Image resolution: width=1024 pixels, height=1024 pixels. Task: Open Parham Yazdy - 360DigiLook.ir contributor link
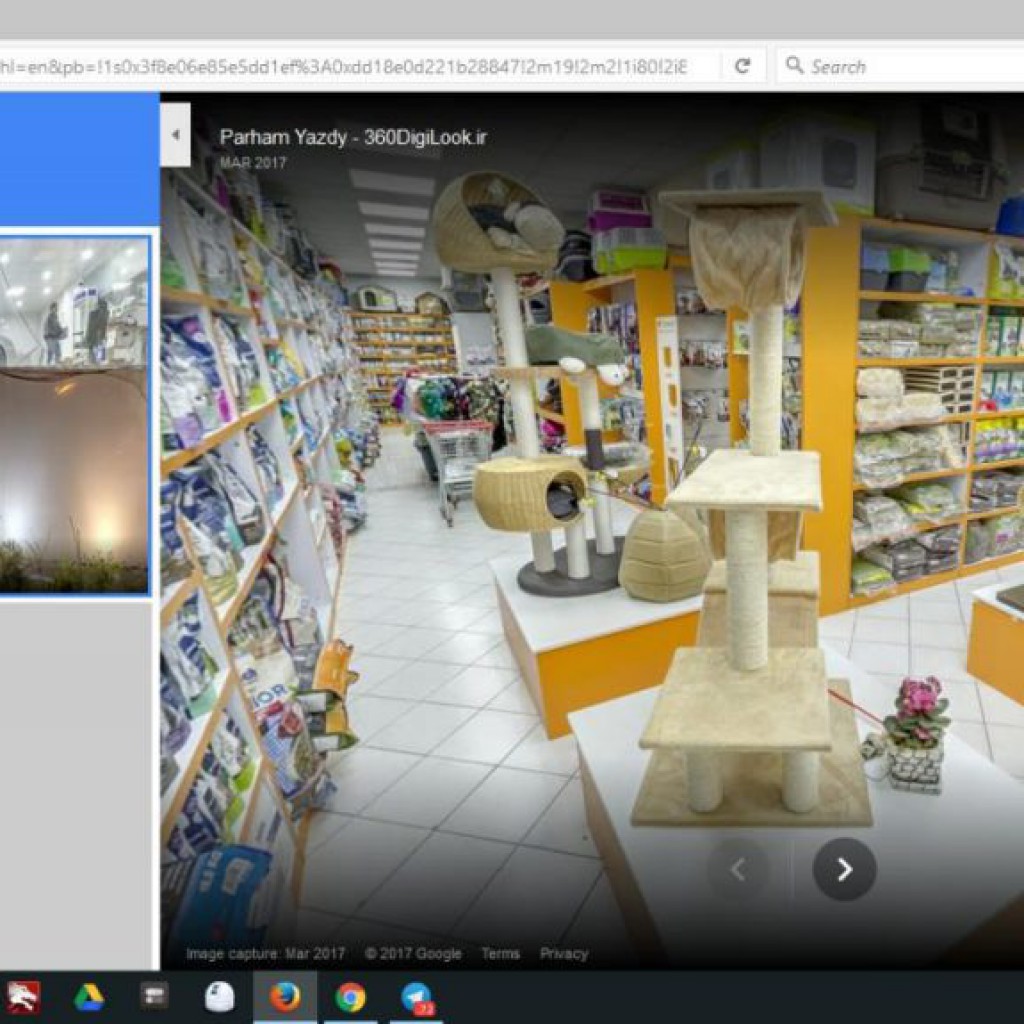pyautogui.click(x=353, y=138)
